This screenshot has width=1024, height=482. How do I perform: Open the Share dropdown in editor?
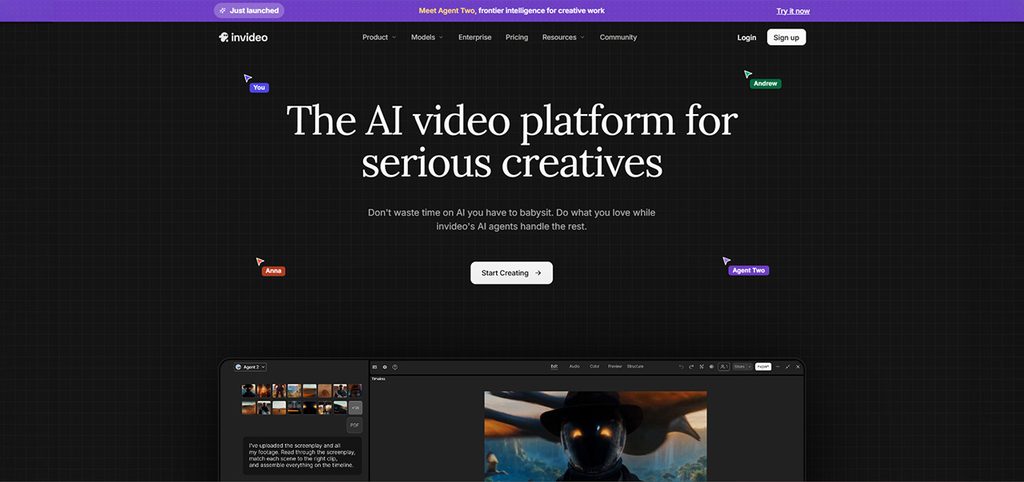741,367
